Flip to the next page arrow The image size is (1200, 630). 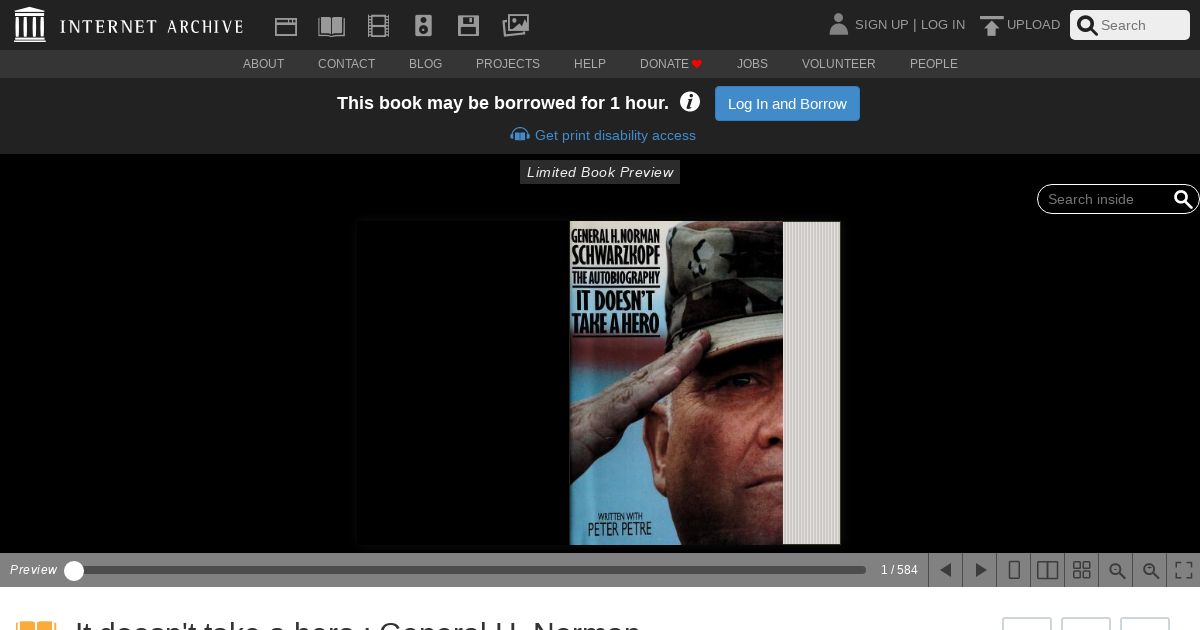tap(980, 570)
